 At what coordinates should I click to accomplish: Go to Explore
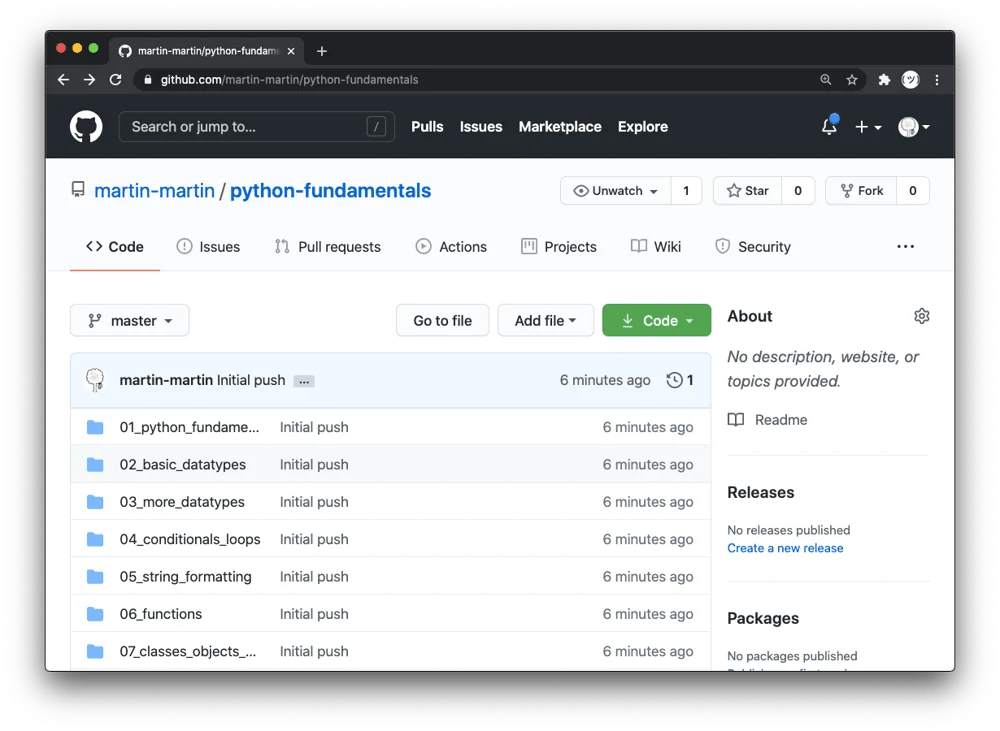[643, 126]
